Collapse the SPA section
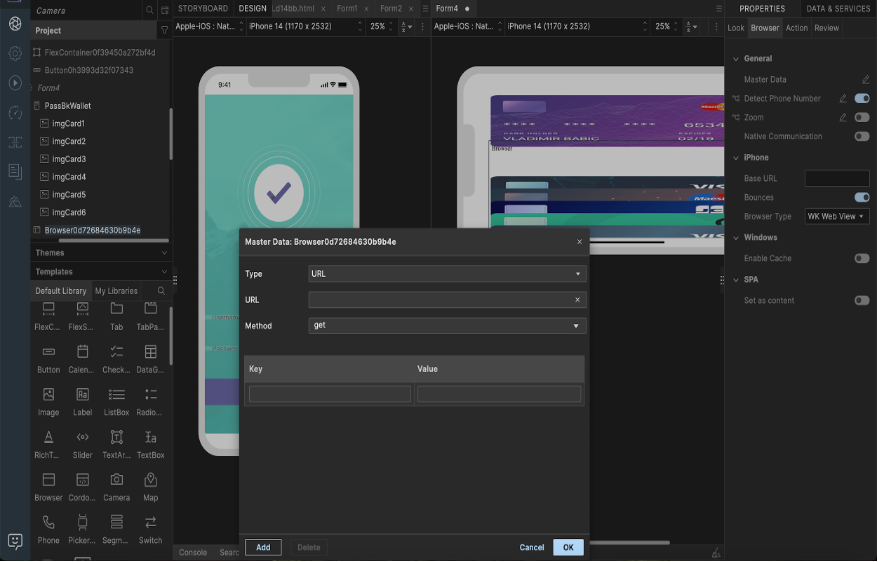Screen dimensions: 878x562 [736, 280]
